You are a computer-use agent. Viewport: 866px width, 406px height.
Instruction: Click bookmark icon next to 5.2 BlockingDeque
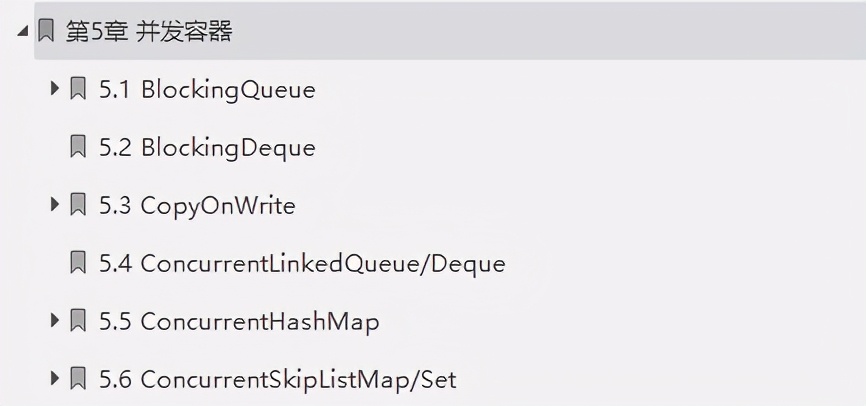tap(78, 148)
